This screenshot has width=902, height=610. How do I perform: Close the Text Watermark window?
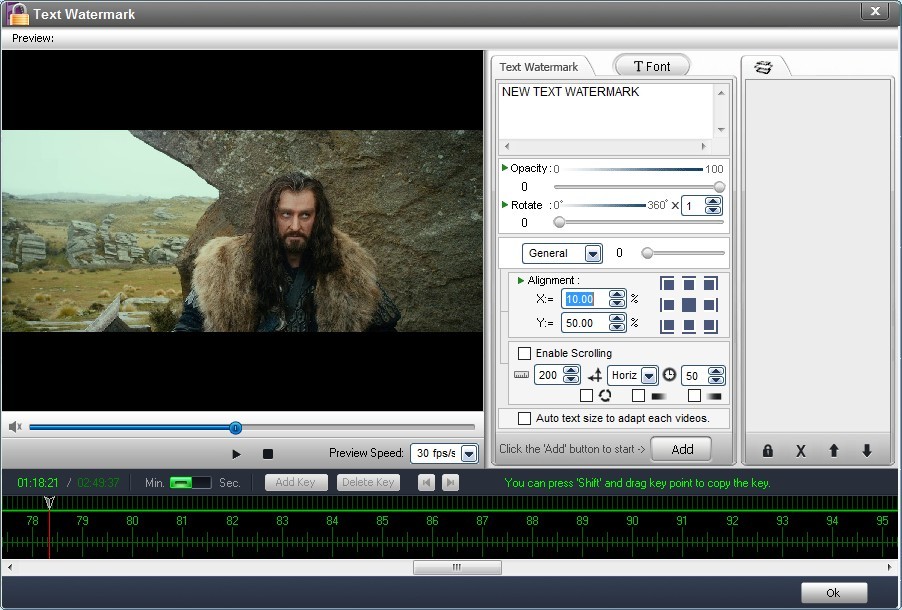point(875,11)
